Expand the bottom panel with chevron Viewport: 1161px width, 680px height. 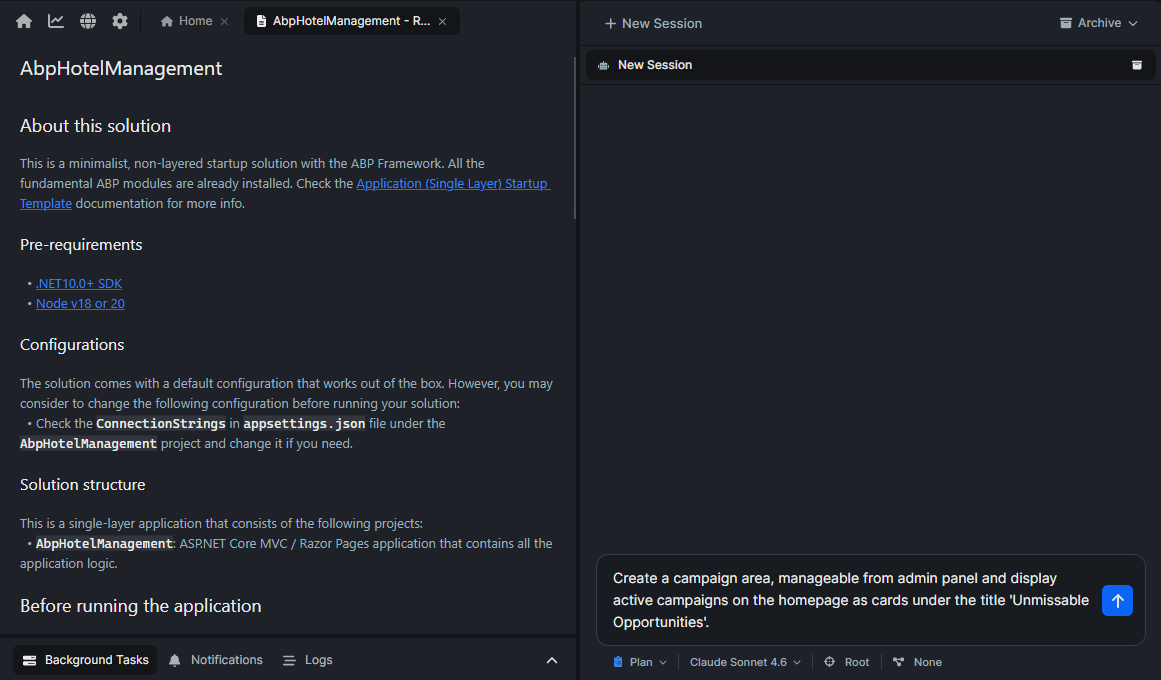tap(552, 660)
